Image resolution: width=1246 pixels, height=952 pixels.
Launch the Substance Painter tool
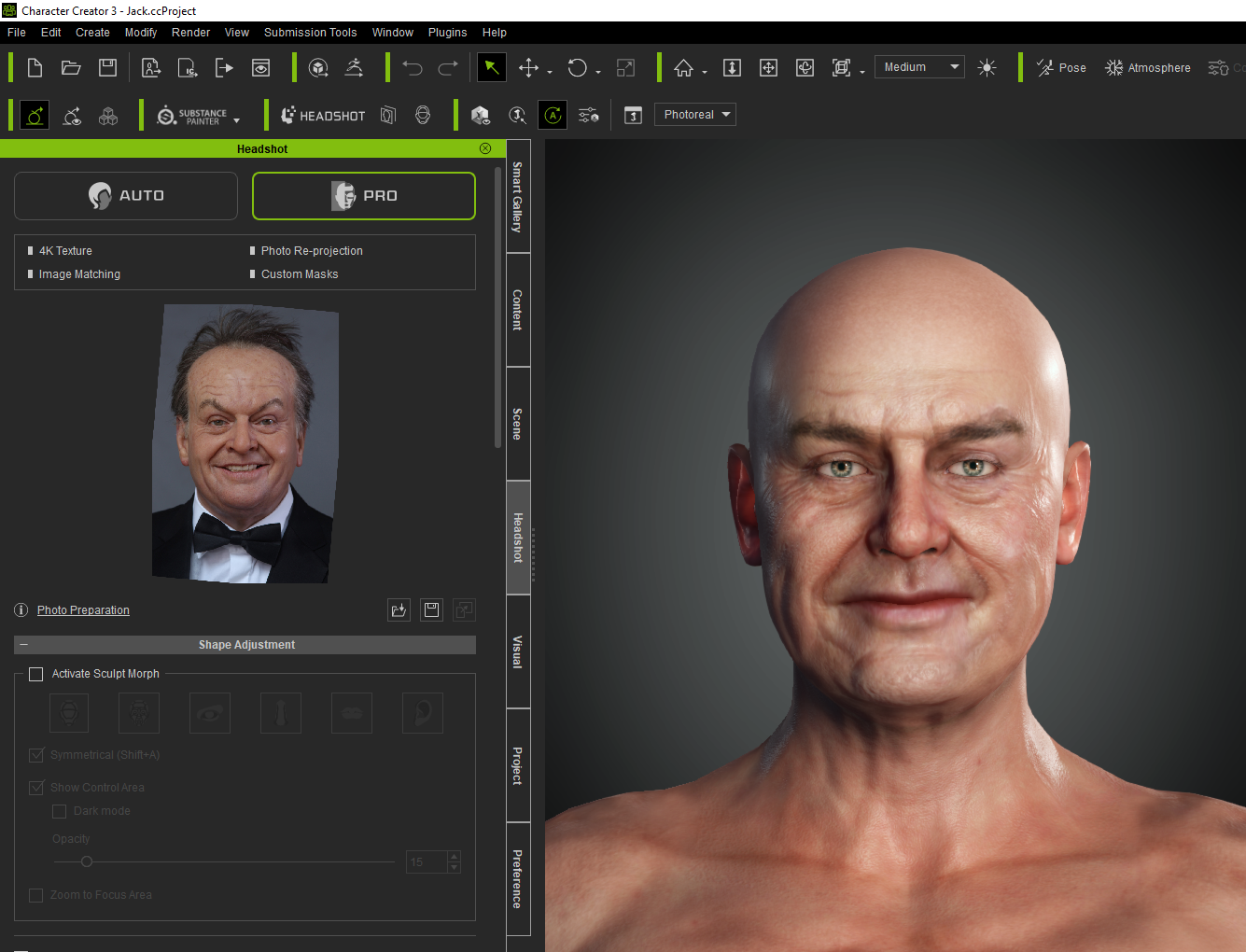pos(192,116)
